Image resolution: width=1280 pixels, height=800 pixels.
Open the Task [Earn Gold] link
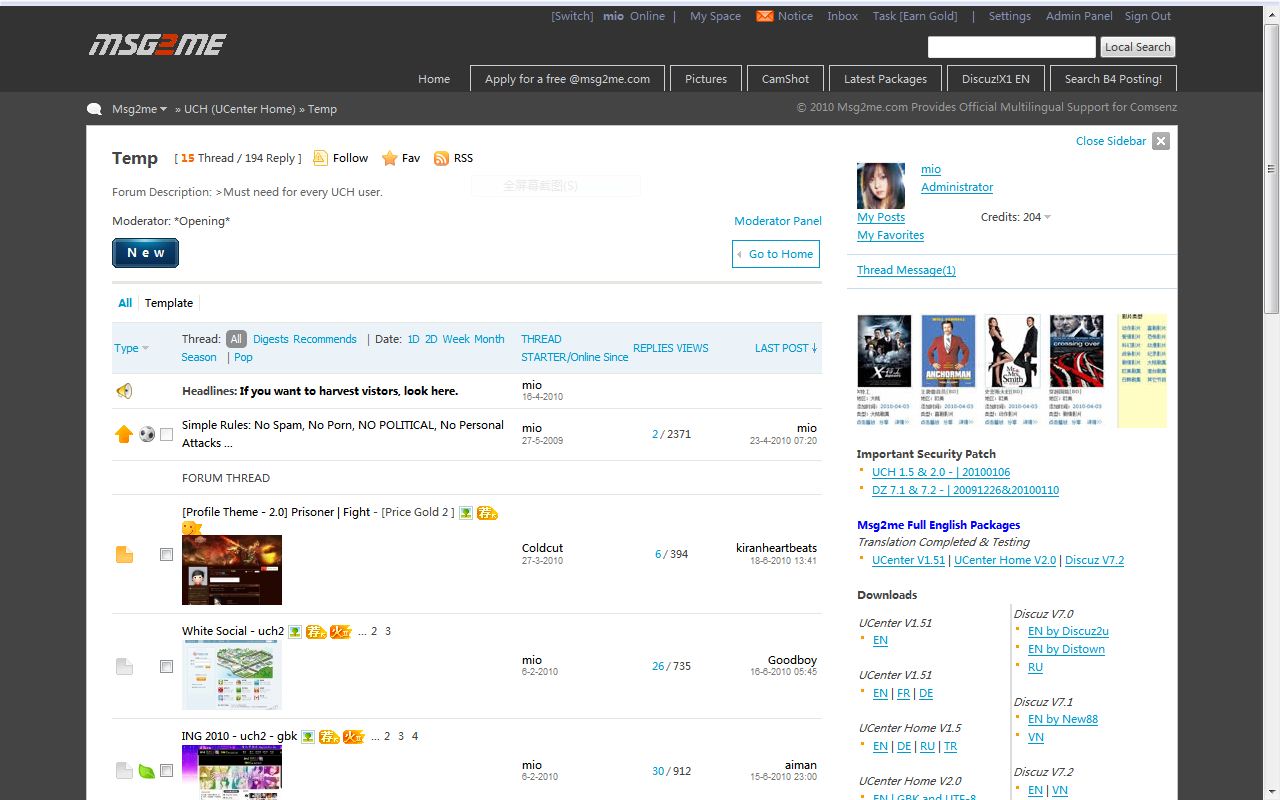click(915, 16)
